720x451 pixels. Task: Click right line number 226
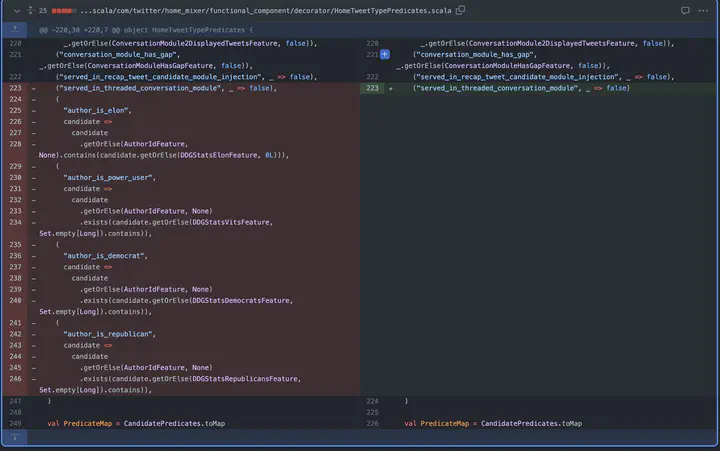coord(372,424)
